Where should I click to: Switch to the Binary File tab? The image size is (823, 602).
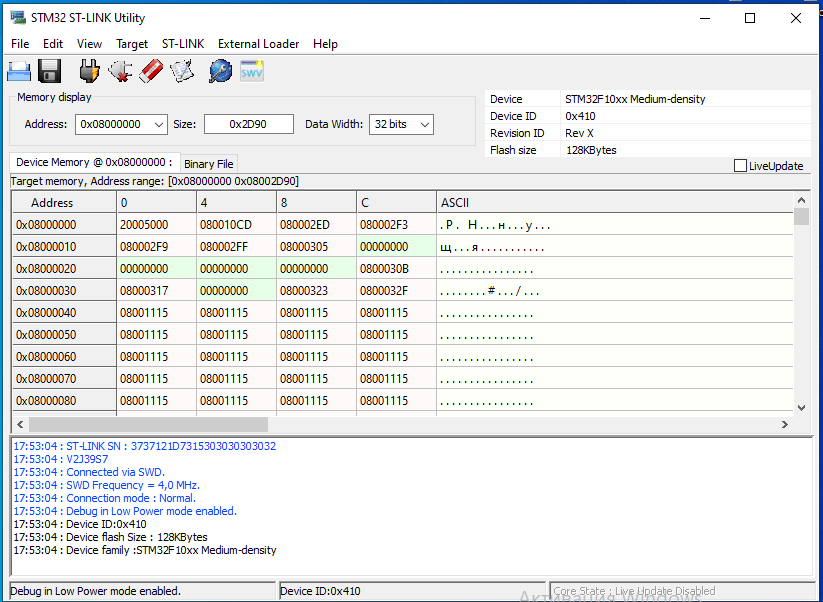pos(208,164)
